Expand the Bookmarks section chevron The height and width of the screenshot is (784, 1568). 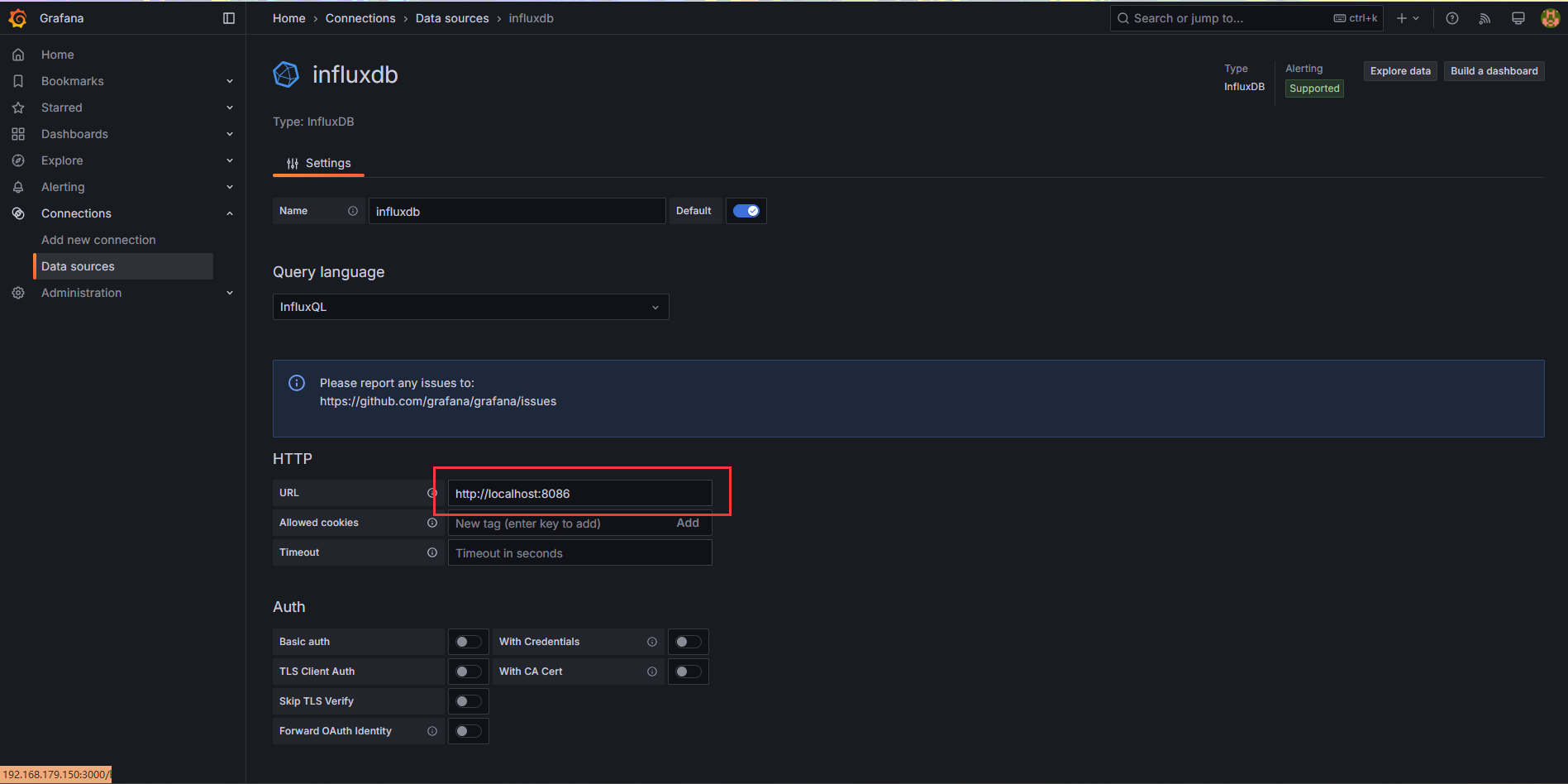click(x=230, y=81)
